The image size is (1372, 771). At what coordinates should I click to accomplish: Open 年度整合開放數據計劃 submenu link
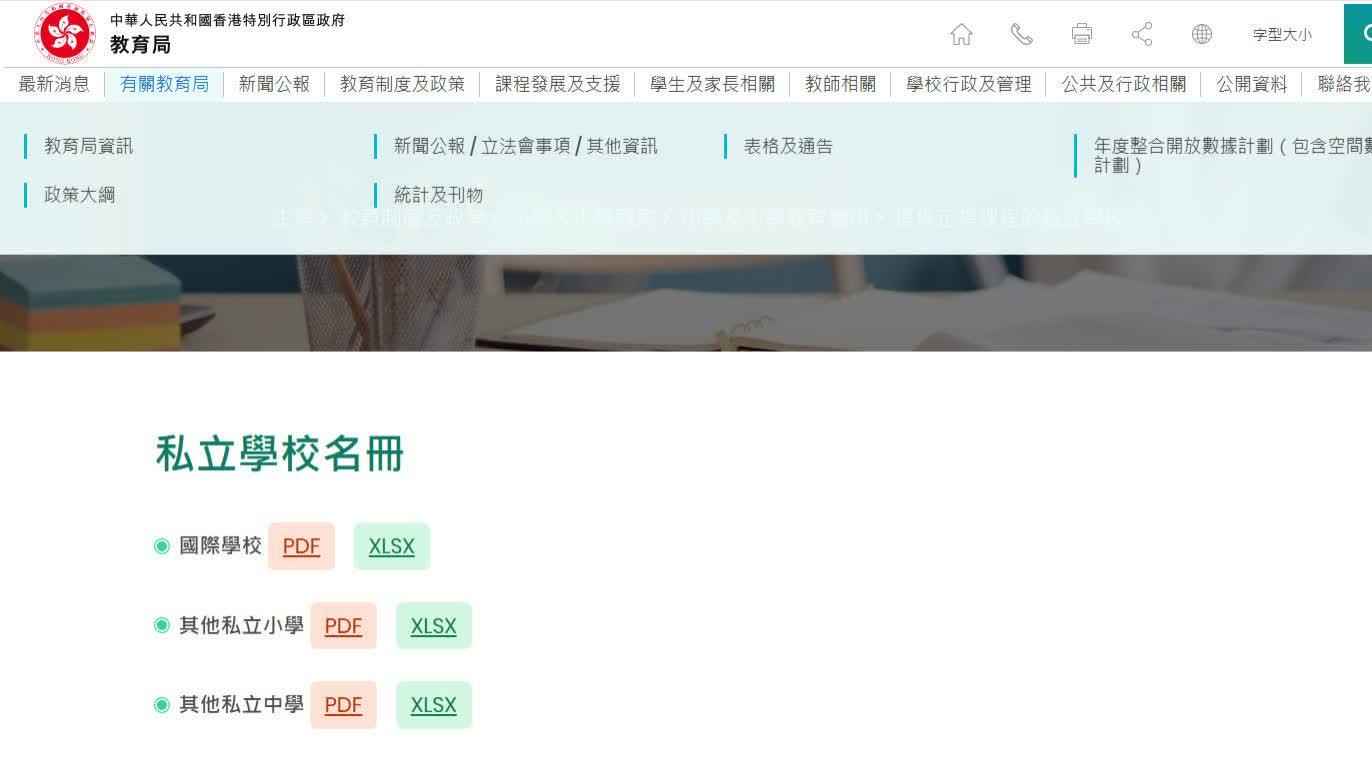click(x=1232, y=155)
